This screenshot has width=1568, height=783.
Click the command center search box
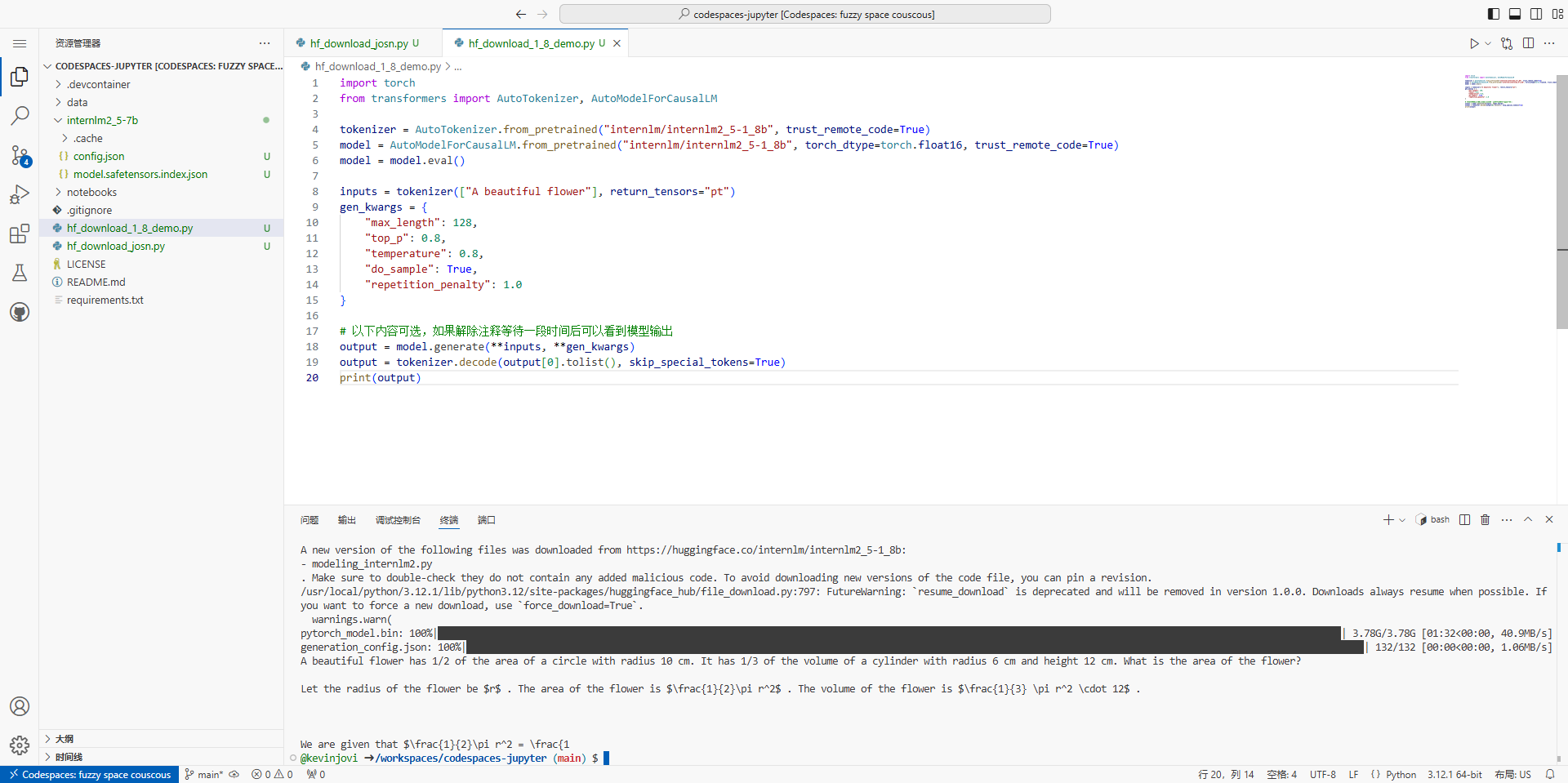[x=805, y=14]
